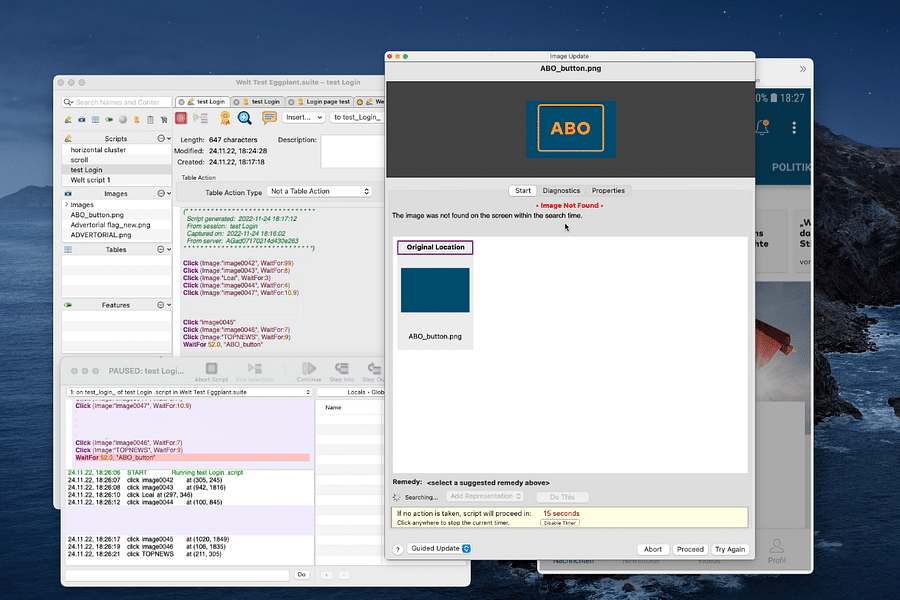
Task: Click the Disable Timer button
Action: pyautogui.click(x=559, y=522)
